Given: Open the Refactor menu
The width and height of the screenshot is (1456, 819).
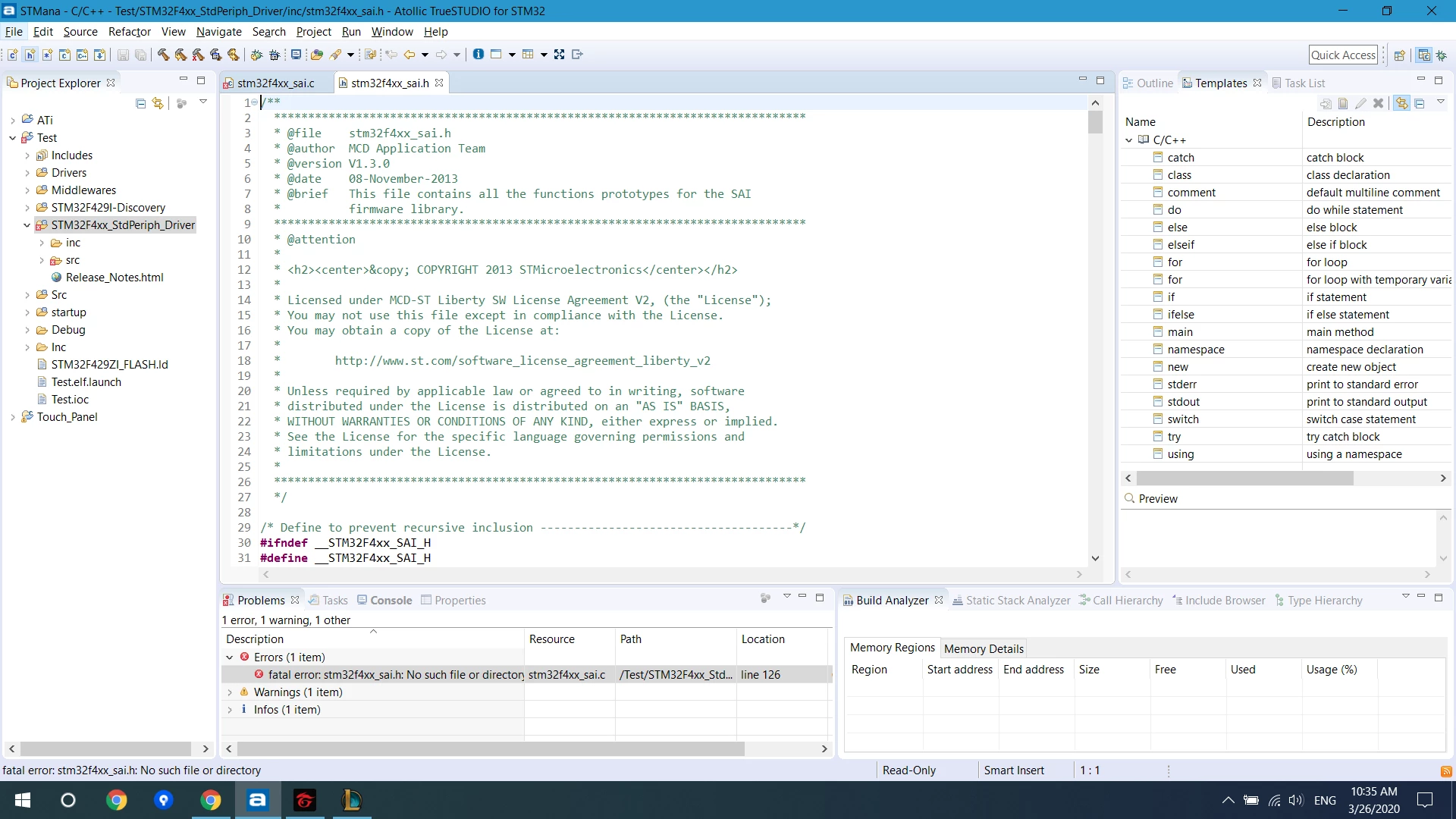Looking at the screenshot, I should tap(130, 32).
